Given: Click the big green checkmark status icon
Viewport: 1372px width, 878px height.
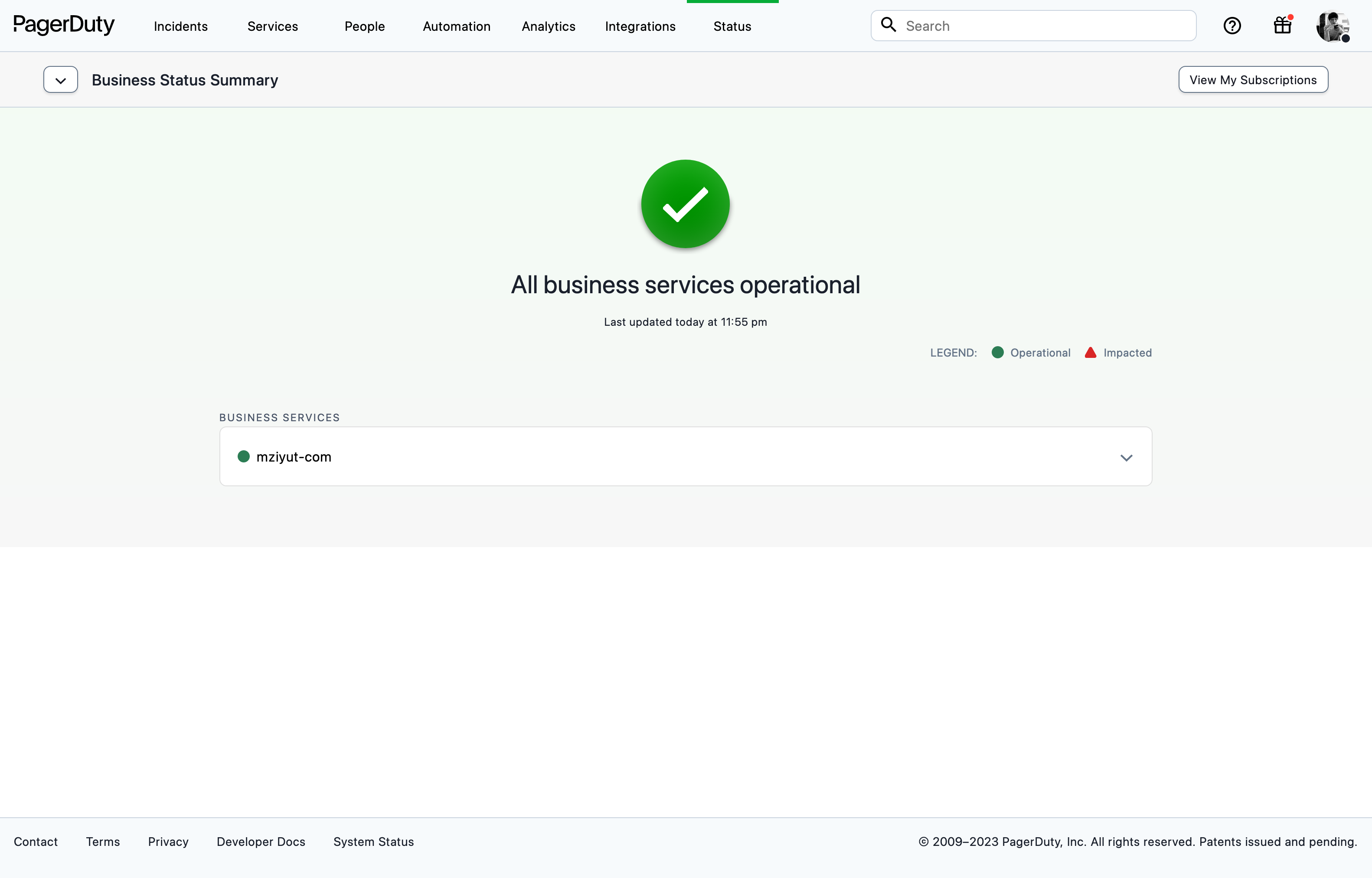Looking at the screenshot, I should coord(686,203).
